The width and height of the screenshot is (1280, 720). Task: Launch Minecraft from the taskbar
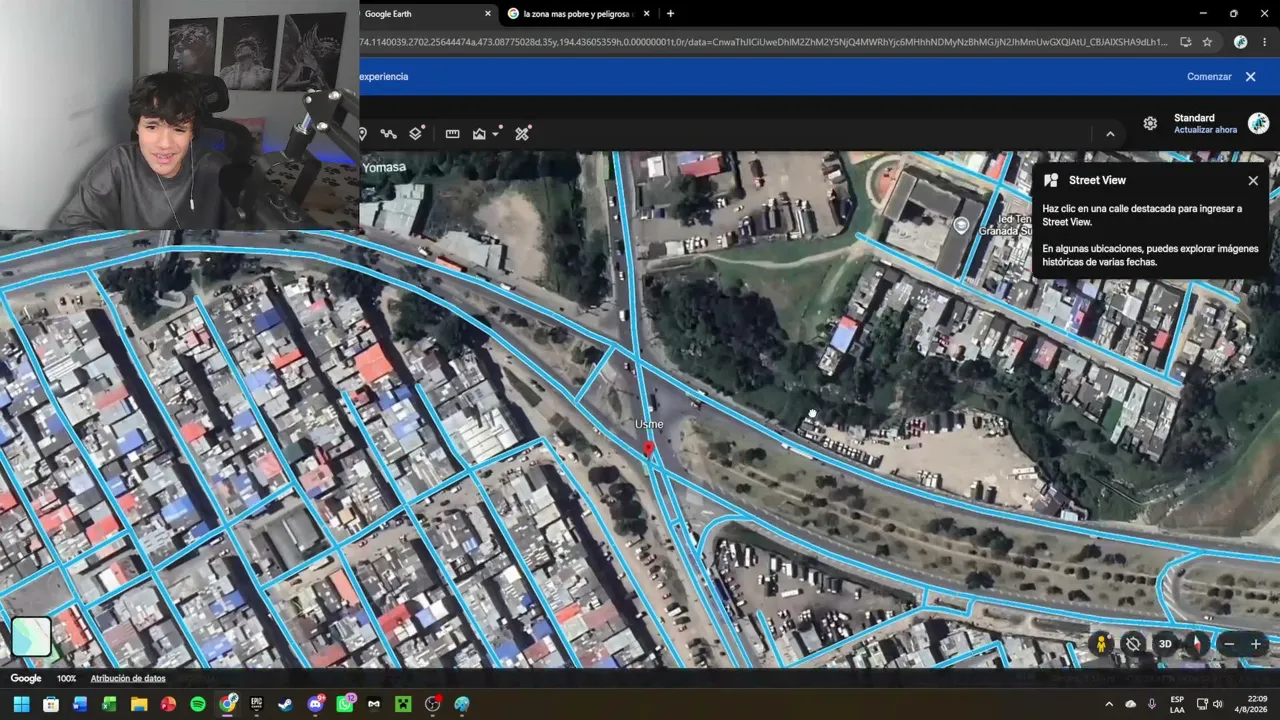404,704
